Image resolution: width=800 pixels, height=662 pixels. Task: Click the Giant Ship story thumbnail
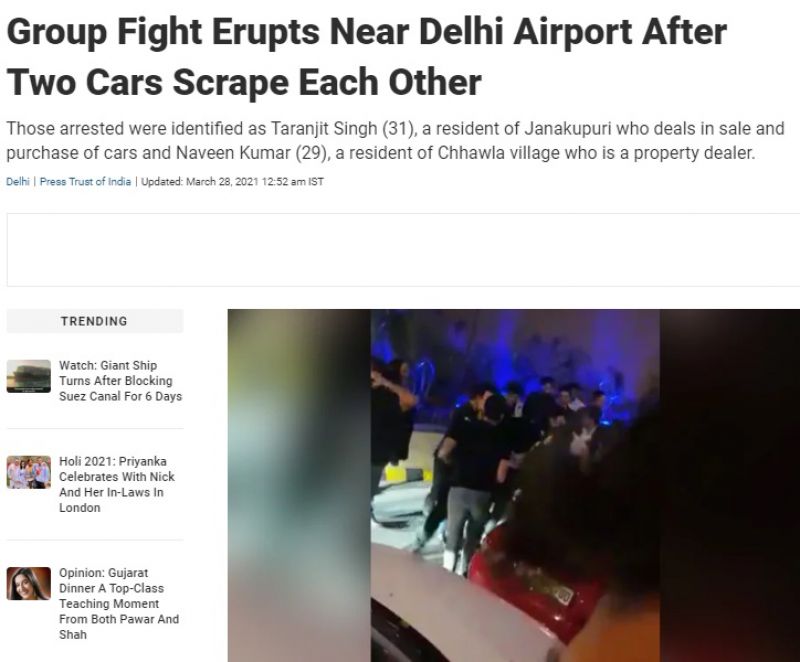click(29, 376)
